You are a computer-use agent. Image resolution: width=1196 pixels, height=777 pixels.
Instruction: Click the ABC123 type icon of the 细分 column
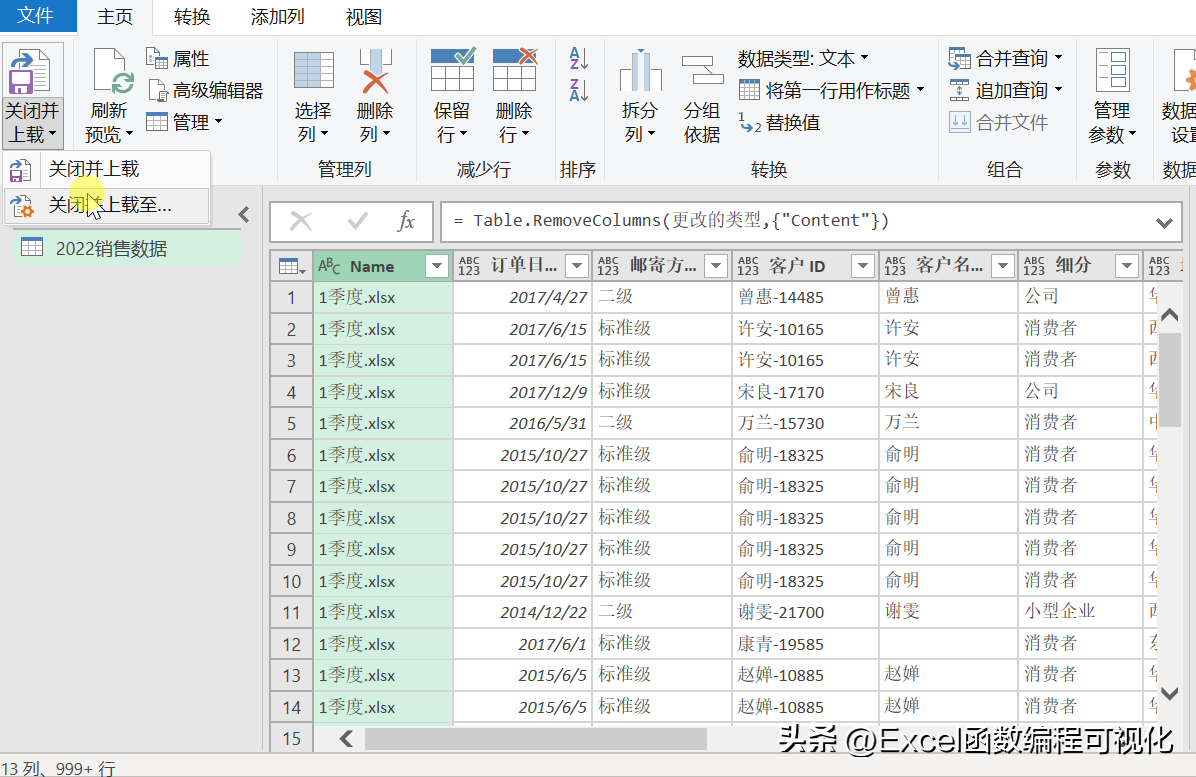tap(1034, 265)
